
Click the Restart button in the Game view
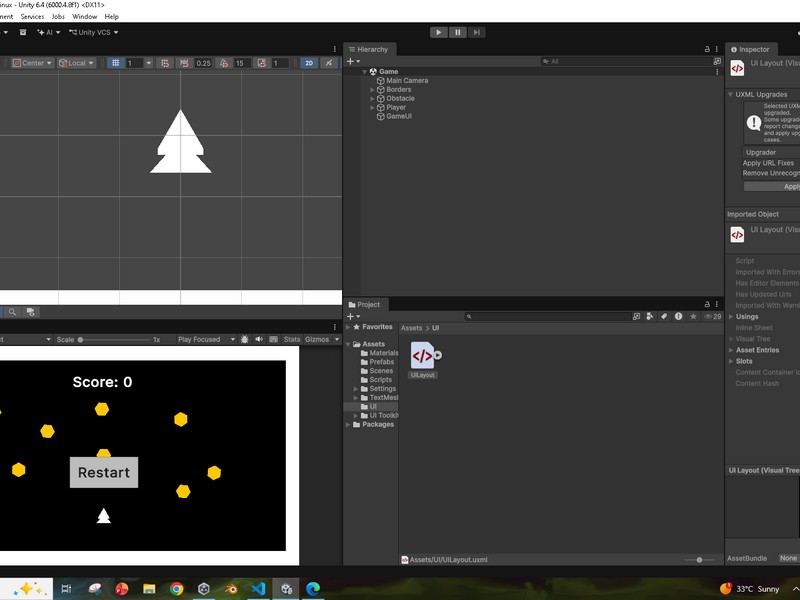click(x=104, y=472)
